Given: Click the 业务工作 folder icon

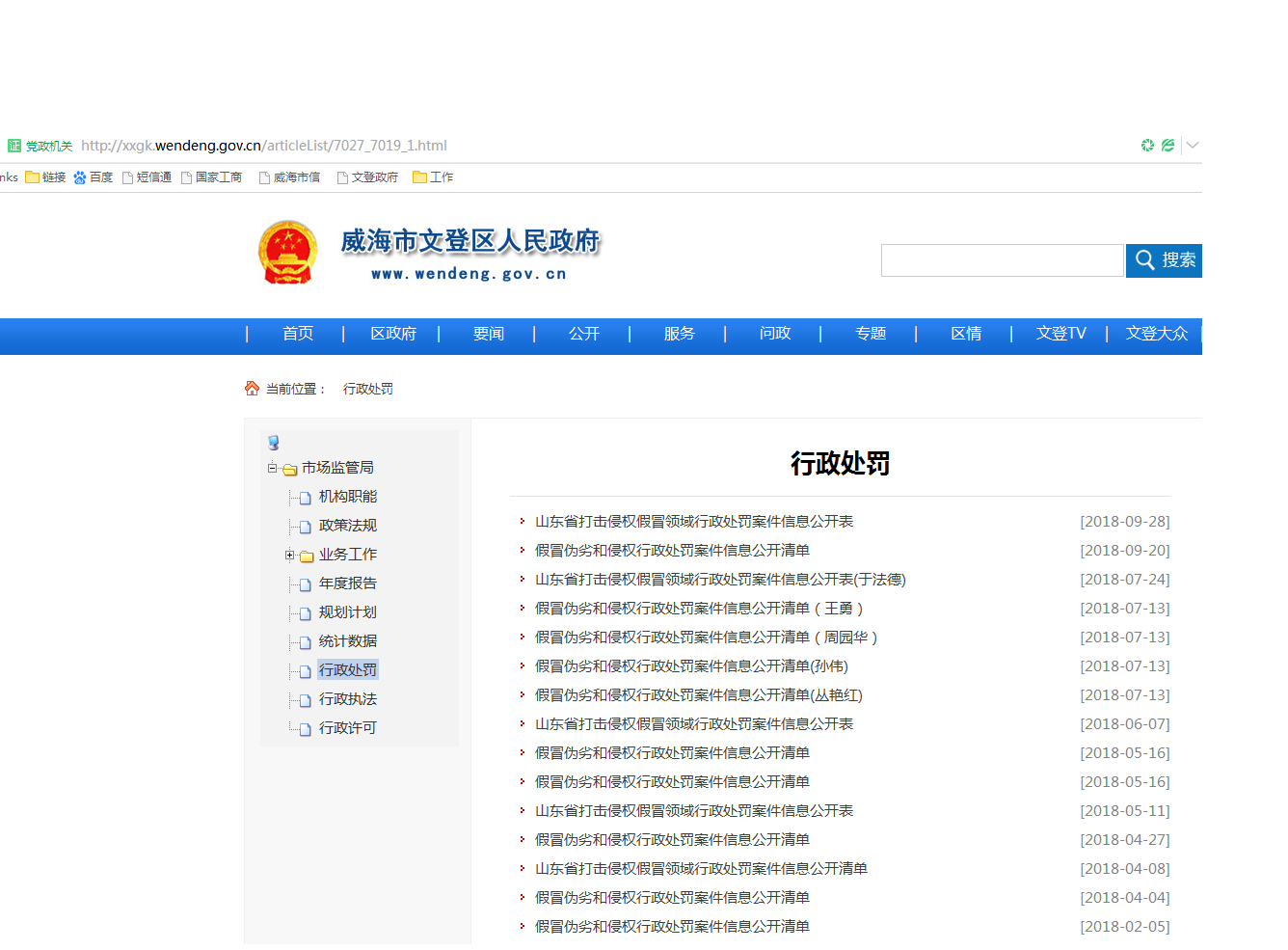Looking at the screenshot, I should tap(307, 556).
